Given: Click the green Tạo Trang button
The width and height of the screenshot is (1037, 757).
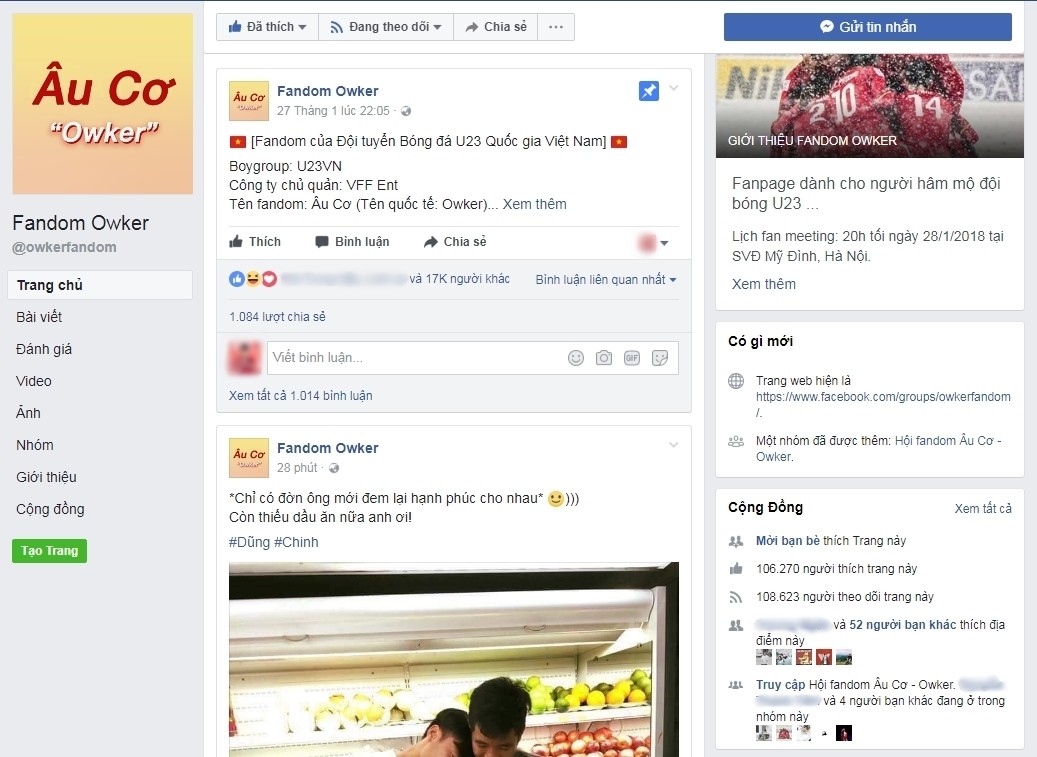Looking at the screenshot, I should coord(50,551).
